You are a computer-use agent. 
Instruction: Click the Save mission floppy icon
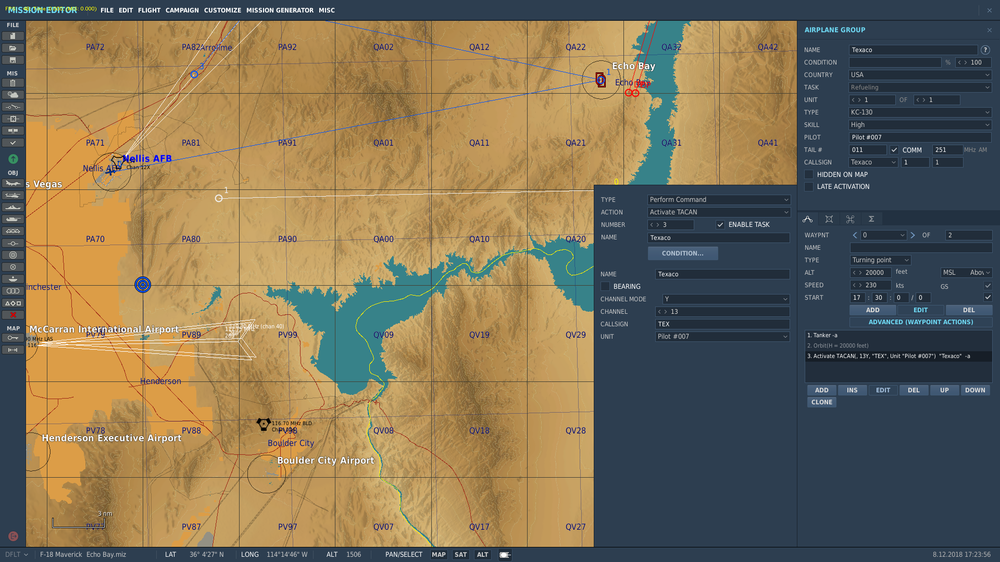click(13, 60)
